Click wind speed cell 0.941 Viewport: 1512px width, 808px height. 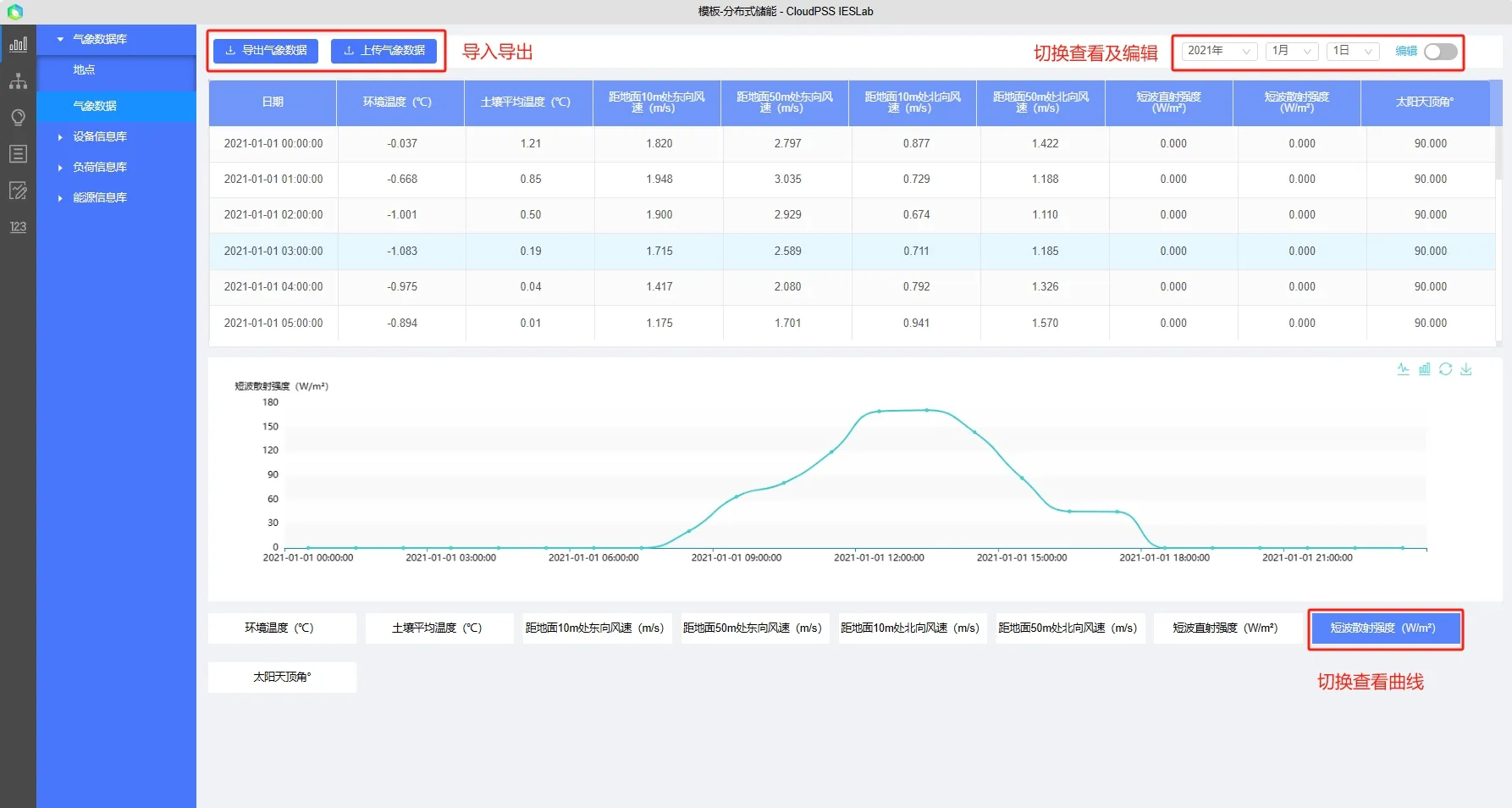click(x=916, y=324)
